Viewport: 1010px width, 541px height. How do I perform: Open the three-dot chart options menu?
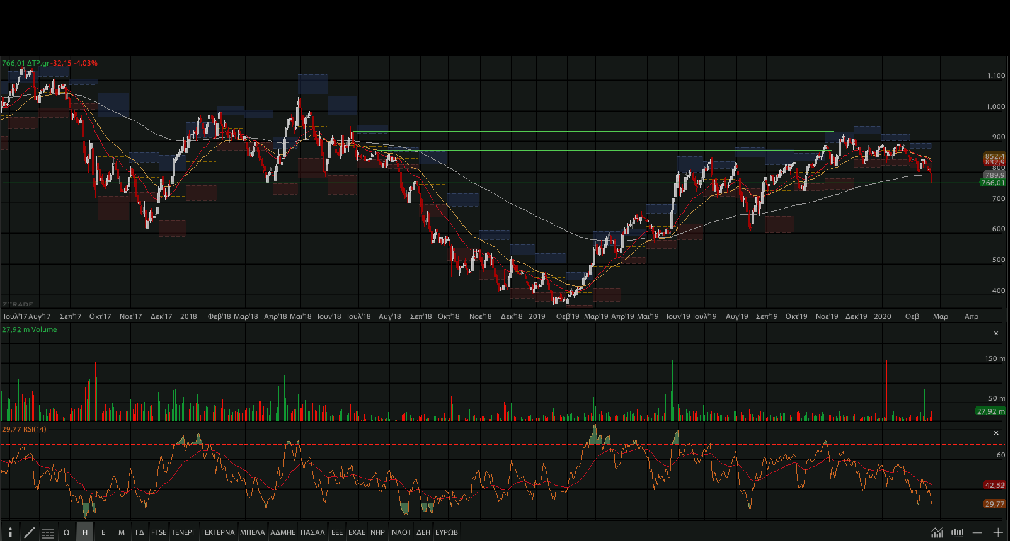click(x=10, y=532)
